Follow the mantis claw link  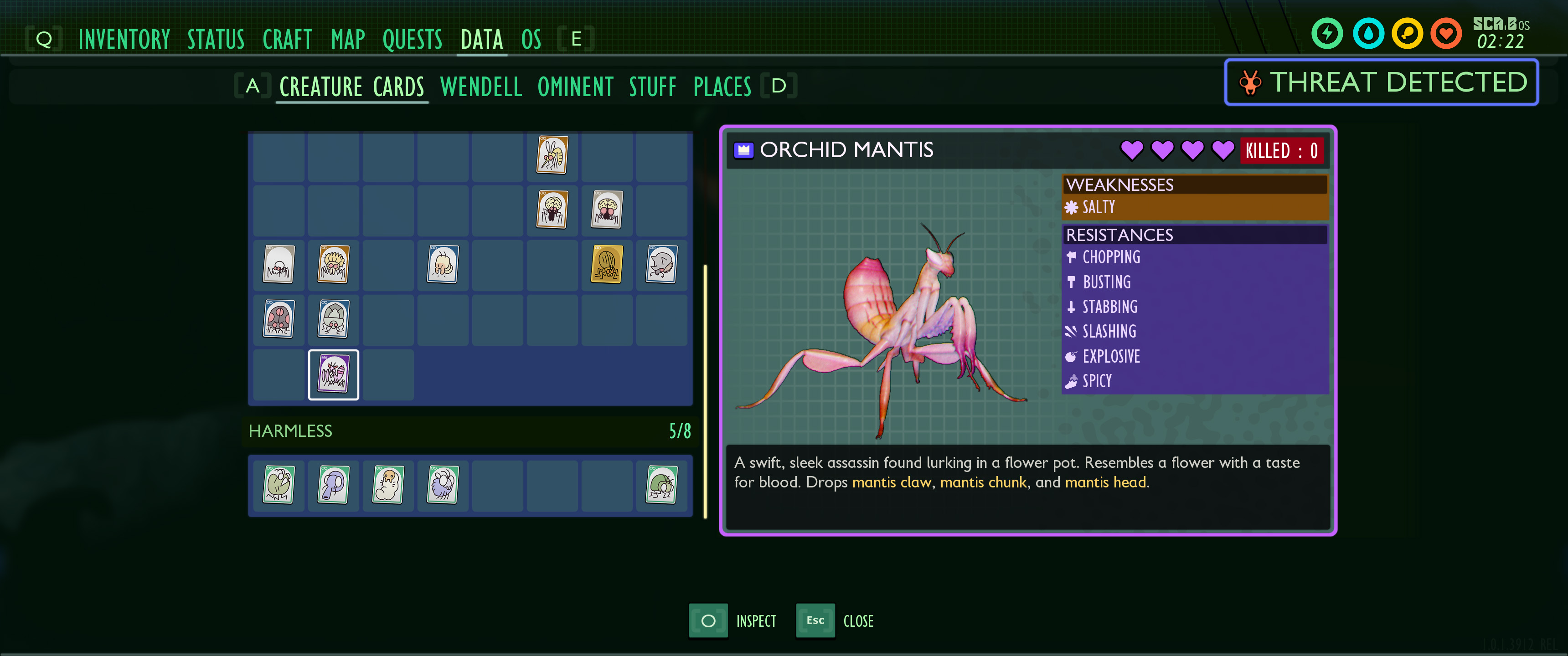(892, 482)
